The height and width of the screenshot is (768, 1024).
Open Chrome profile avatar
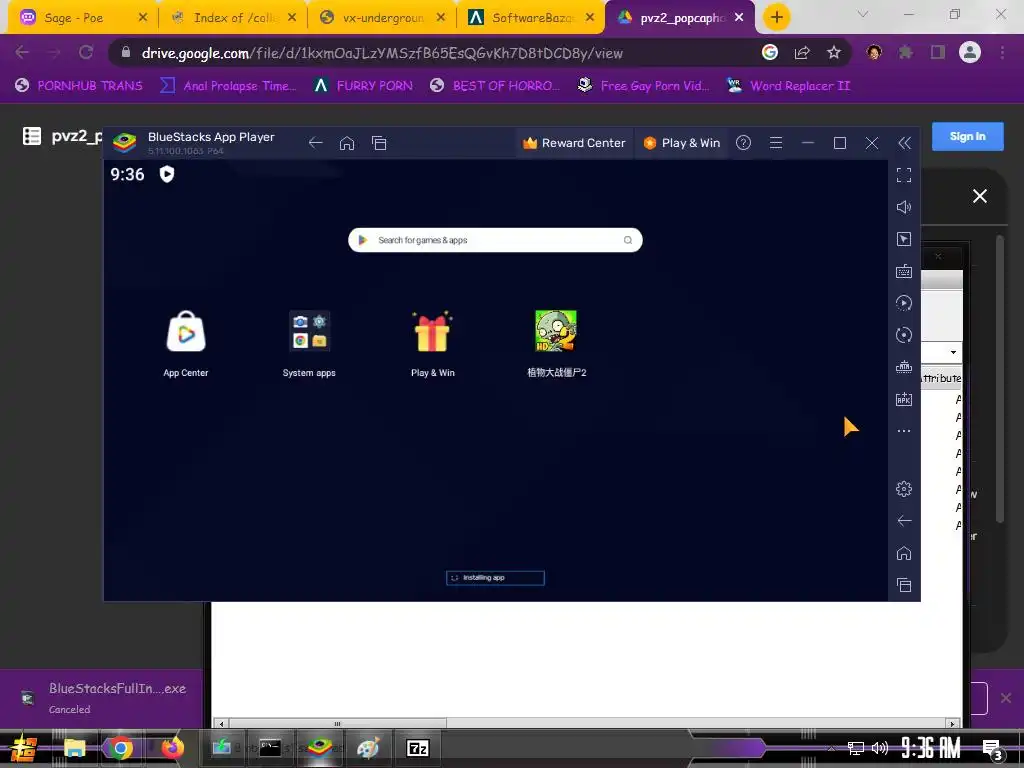point(970,52)
